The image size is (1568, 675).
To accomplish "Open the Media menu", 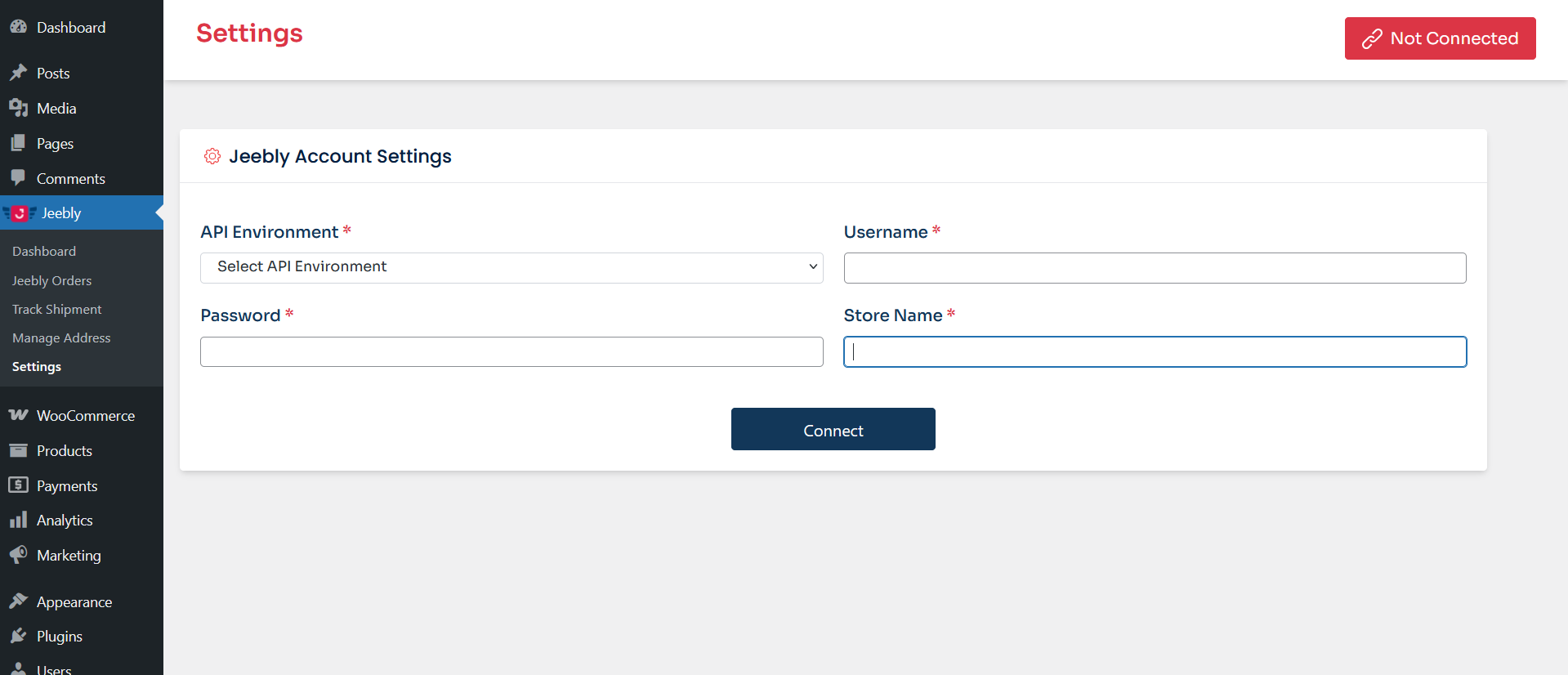I will coord(82,108).
